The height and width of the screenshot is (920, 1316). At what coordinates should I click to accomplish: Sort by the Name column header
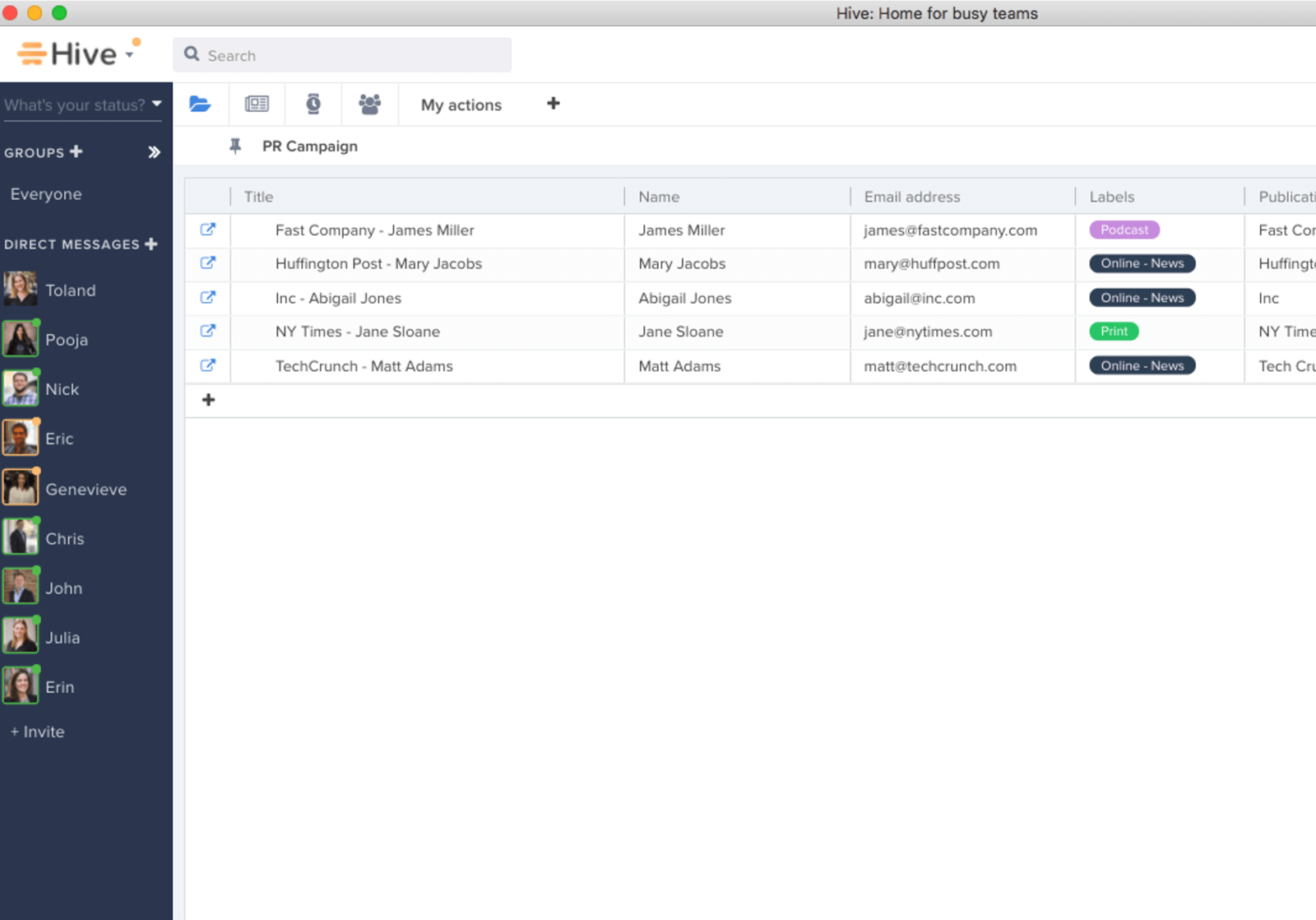(x=659, y=197)
